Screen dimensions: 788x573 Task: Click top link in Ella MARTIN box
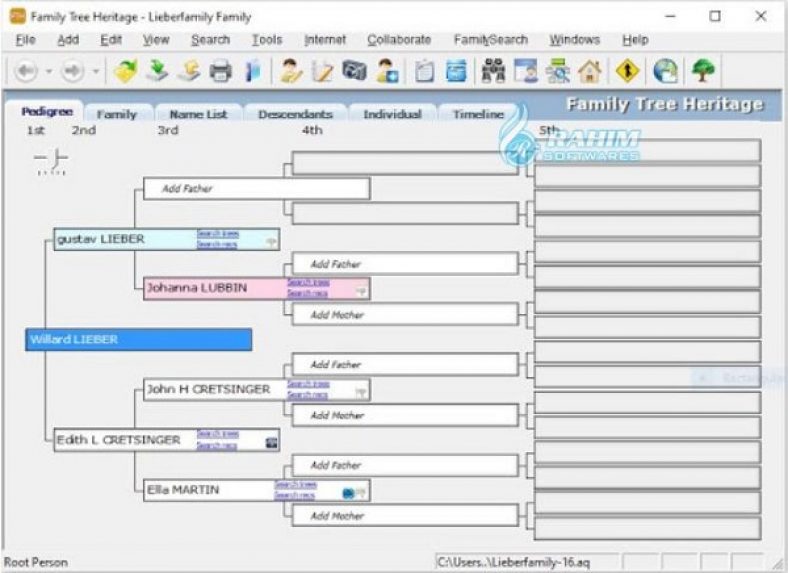click(296, 485)
